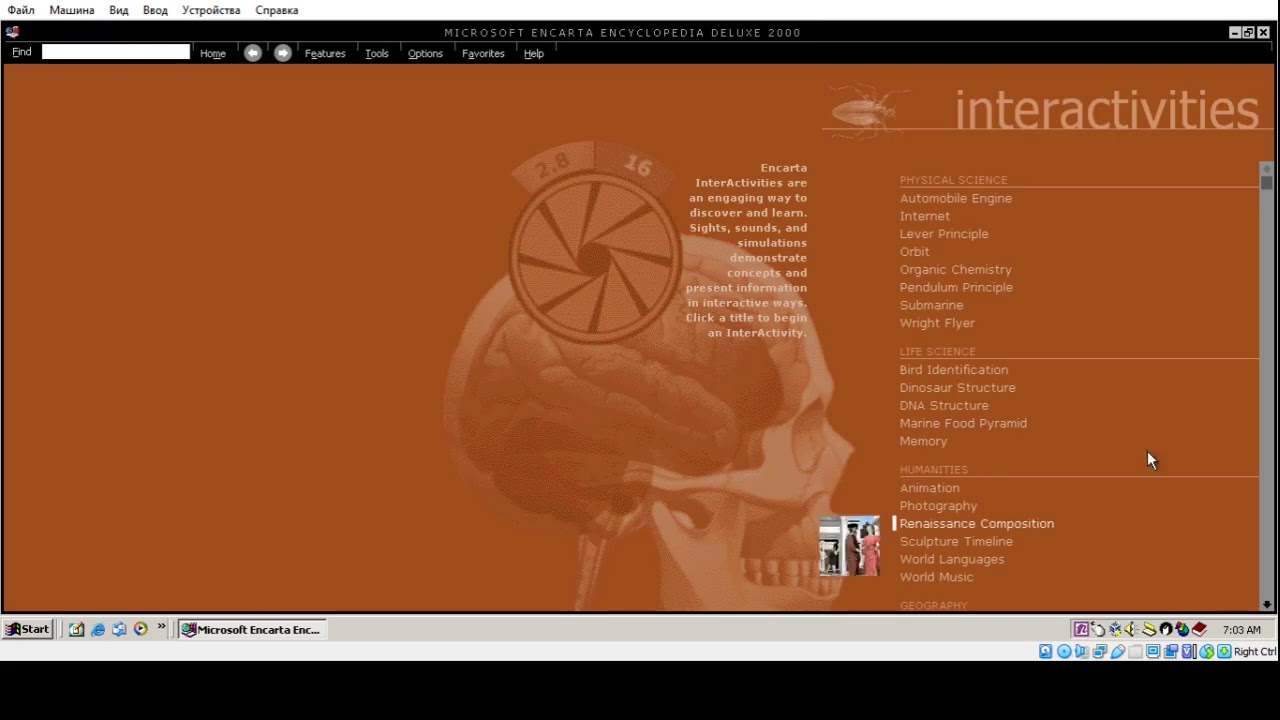Click the VirtualBox USB status icon

(x=1118, y=651)
